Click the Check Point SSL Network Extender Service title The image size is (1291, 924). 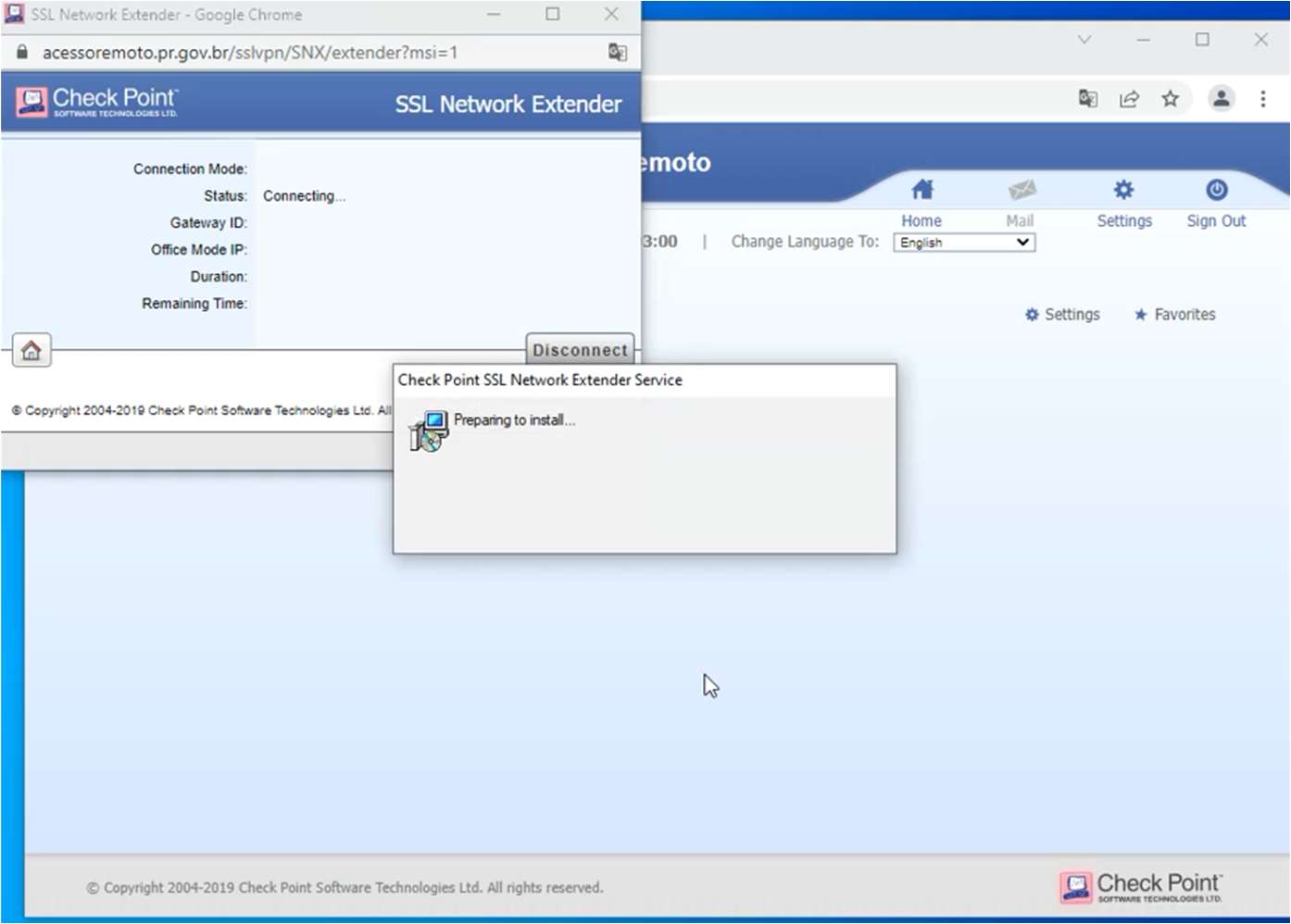click(540, 380)
